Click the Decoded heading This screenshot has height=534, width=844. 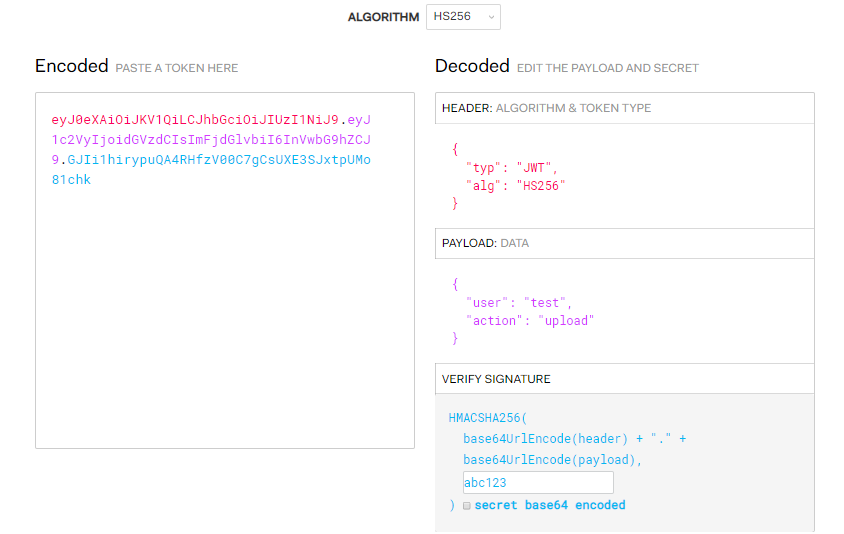pyautogui.click(x=472, y=66)
